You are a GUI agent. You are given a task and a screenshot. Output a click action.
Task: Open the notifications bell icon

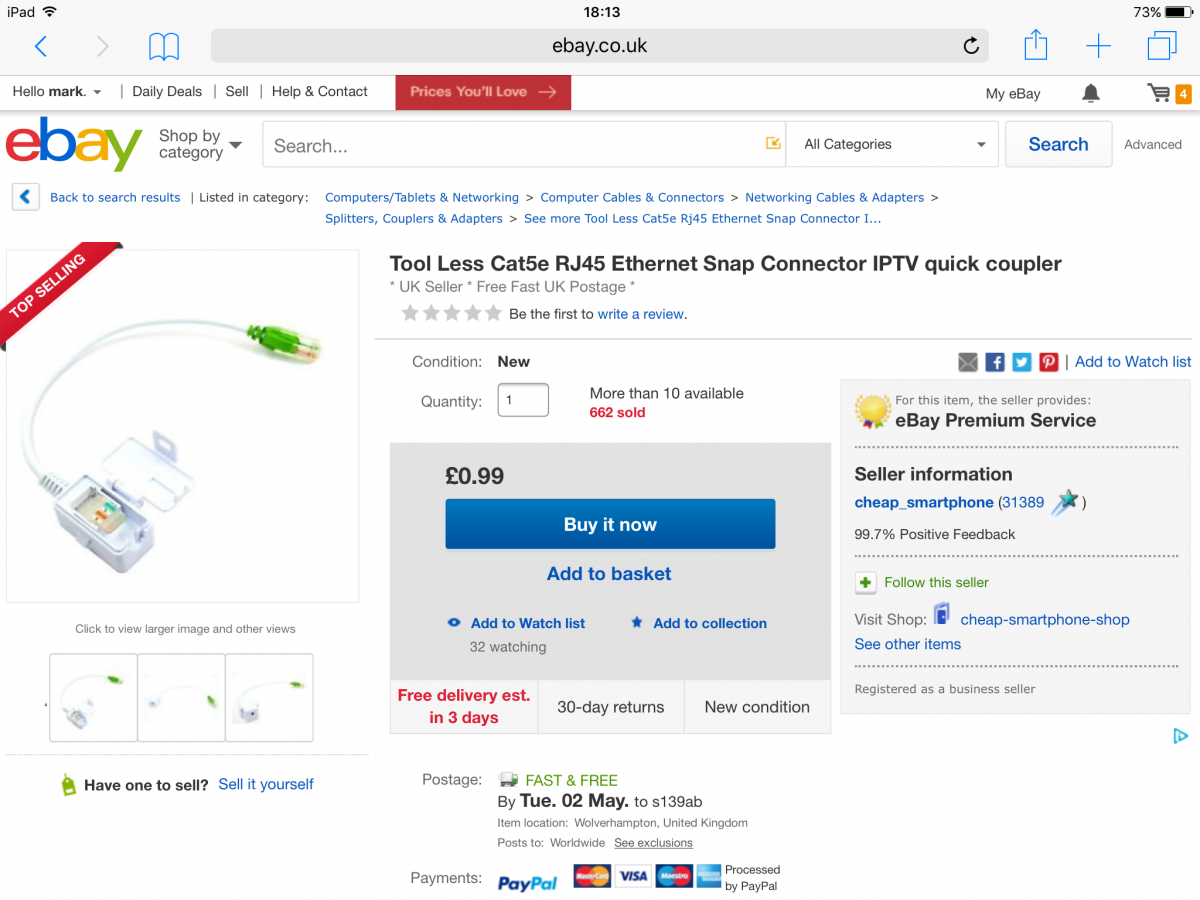click(1091, 93)
